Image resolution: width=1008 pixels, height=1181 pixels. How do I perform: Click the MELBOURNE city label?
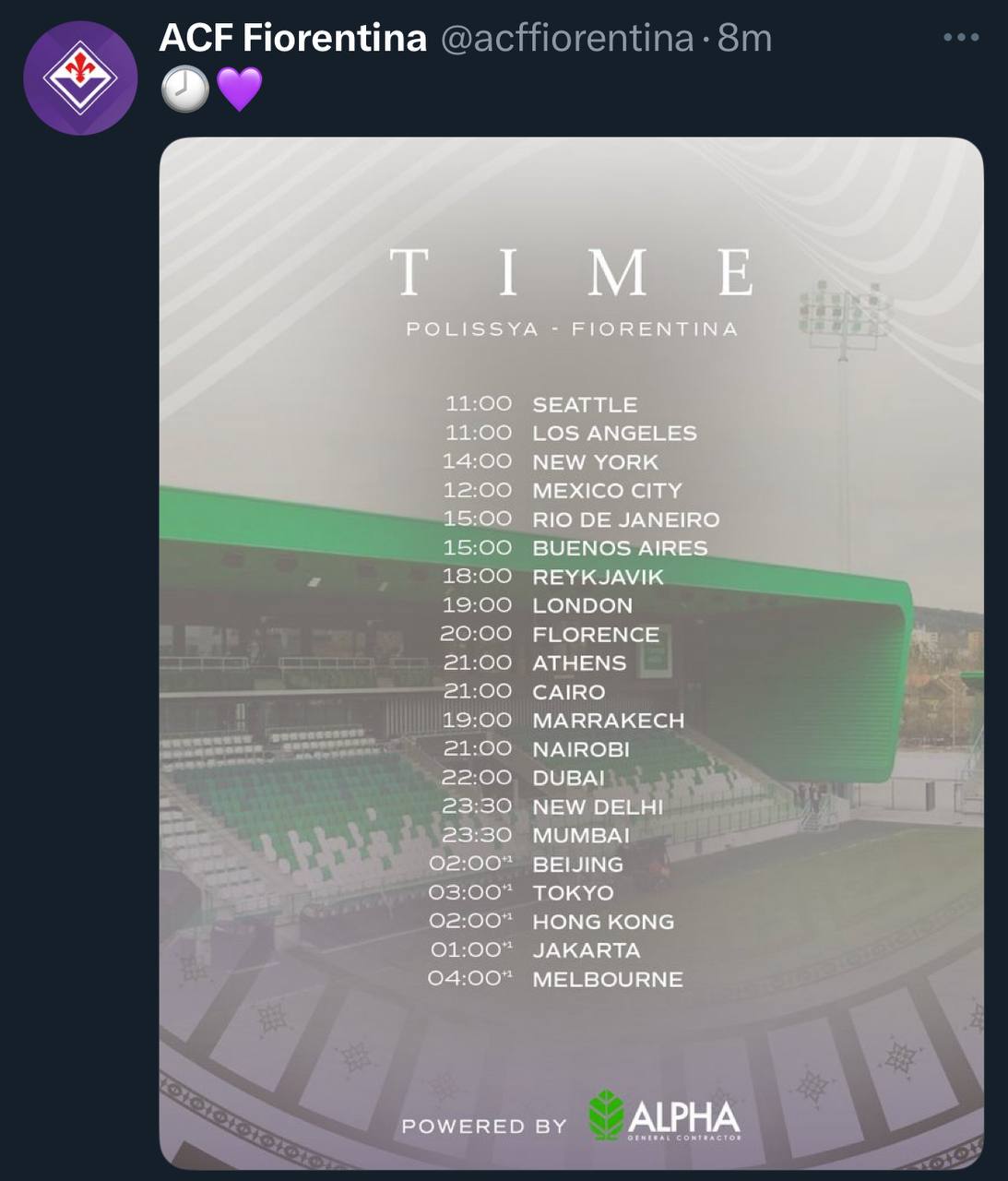[608, 980]
